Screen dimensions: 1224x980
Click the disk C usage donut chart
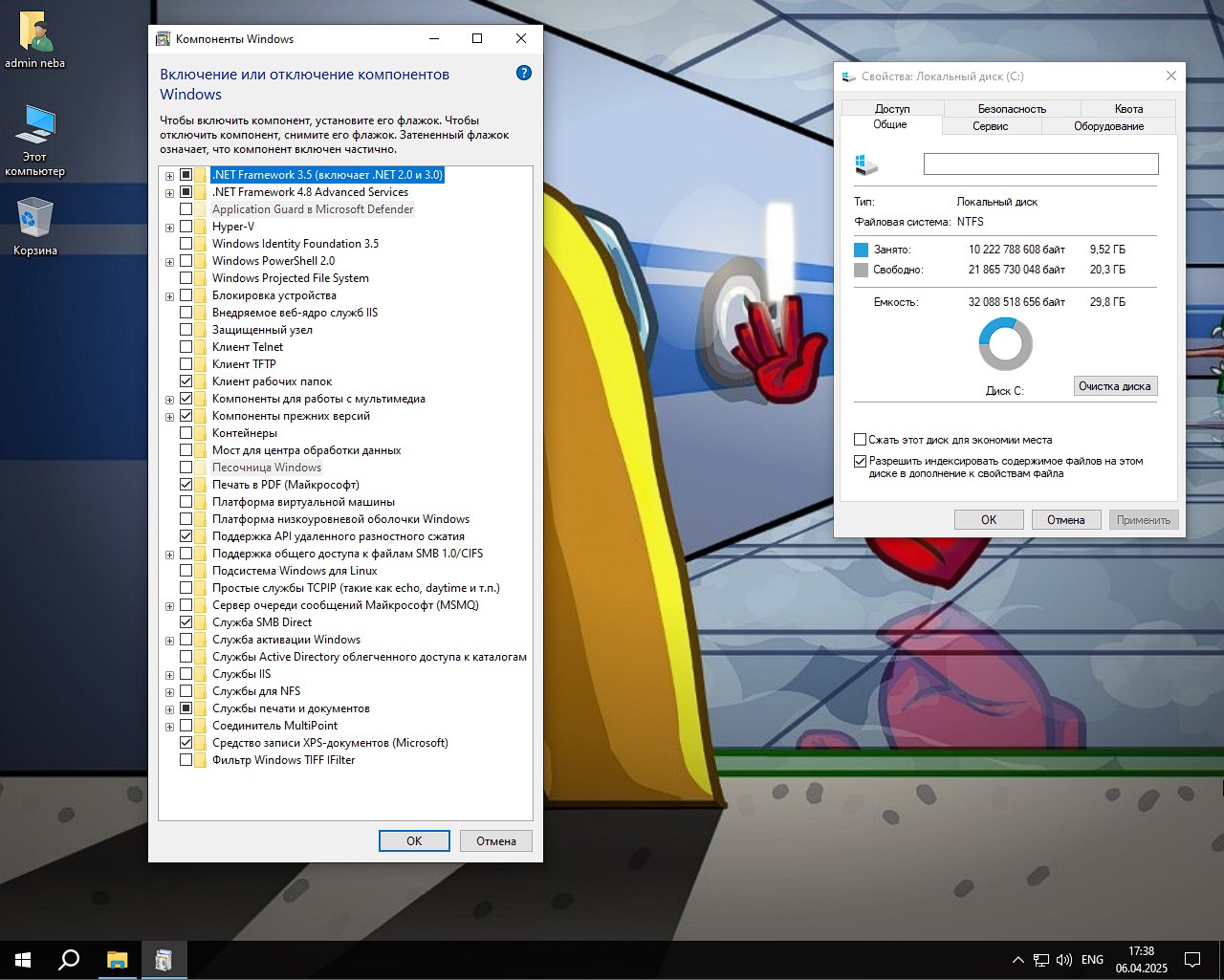tap(1005, 344)
